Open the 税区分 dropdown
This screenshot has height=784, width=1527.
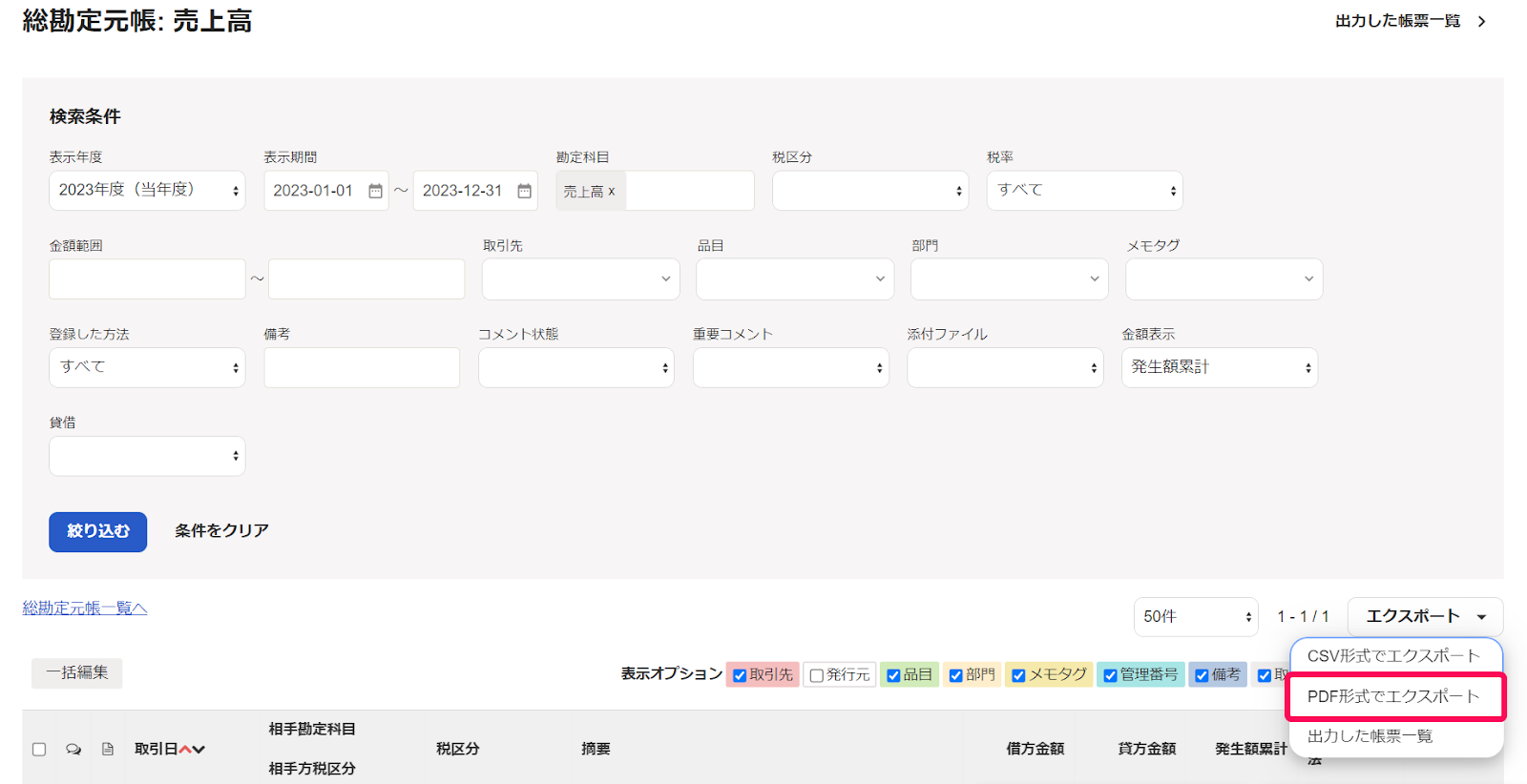point(870,191)
